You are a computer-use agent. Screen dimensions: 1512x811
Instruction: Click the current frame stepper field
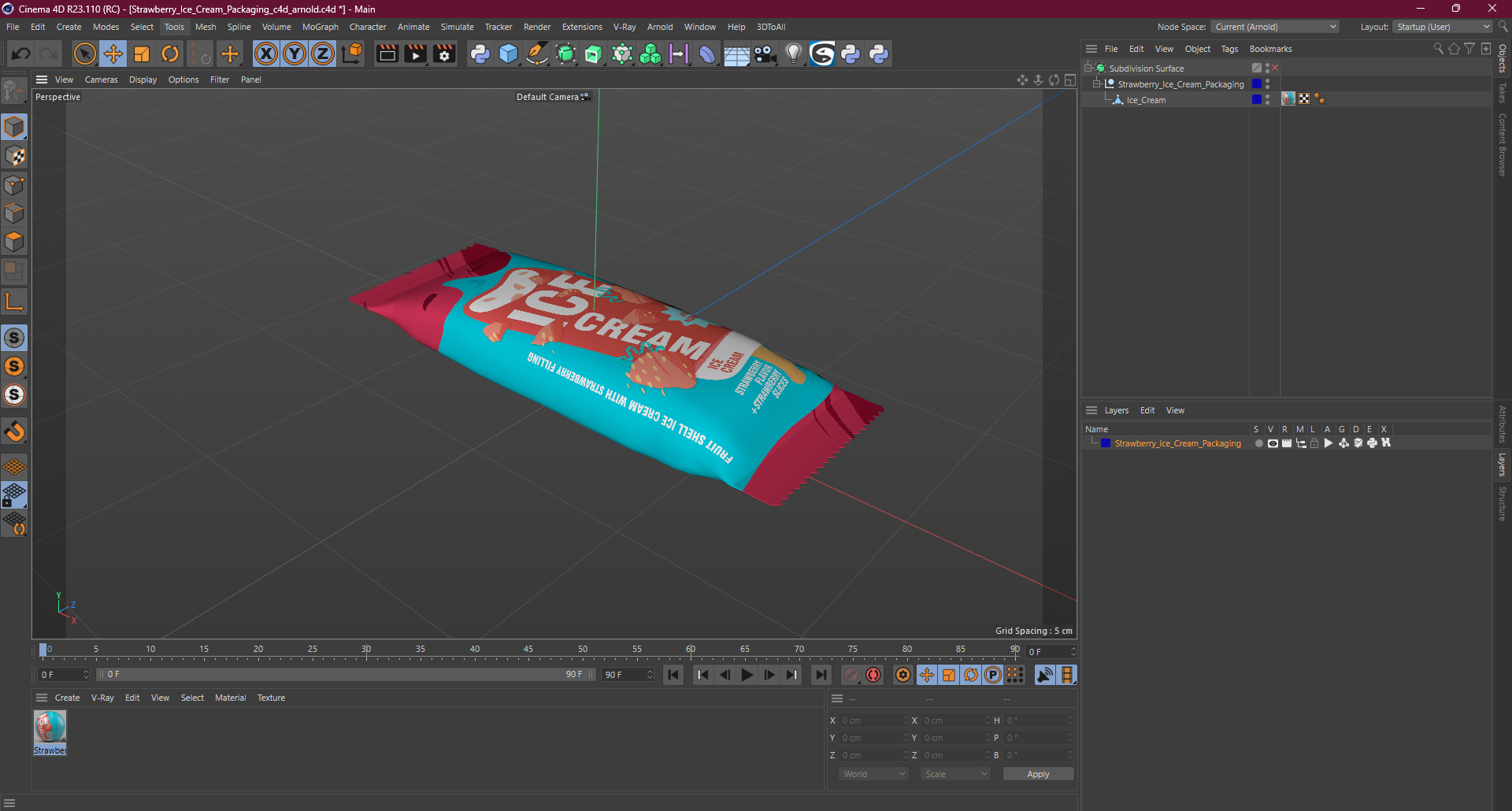coord(64,675)
